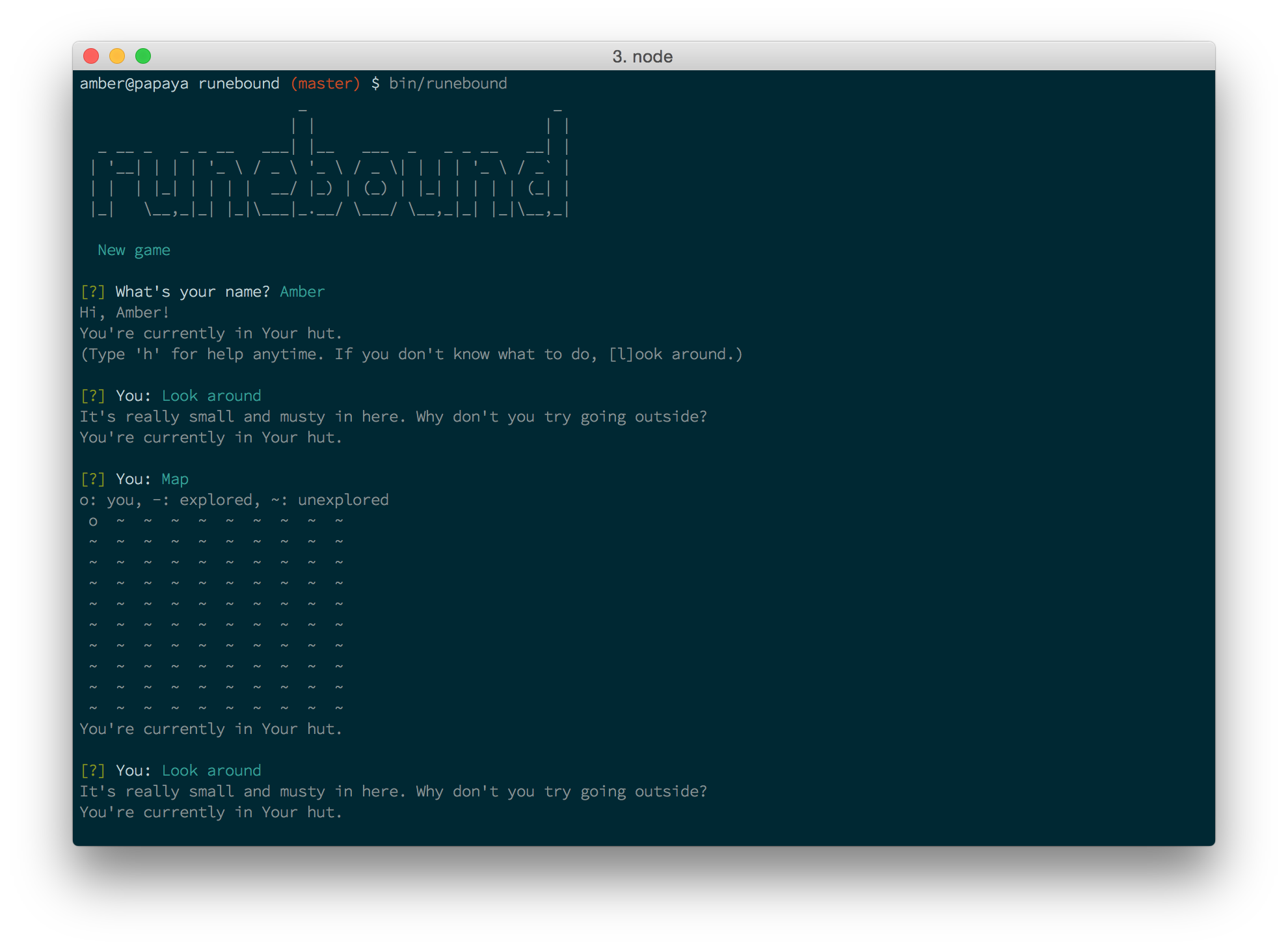Click the 'bin/runebound' command text
1288x950 pixels.
(x=448, y=84)
